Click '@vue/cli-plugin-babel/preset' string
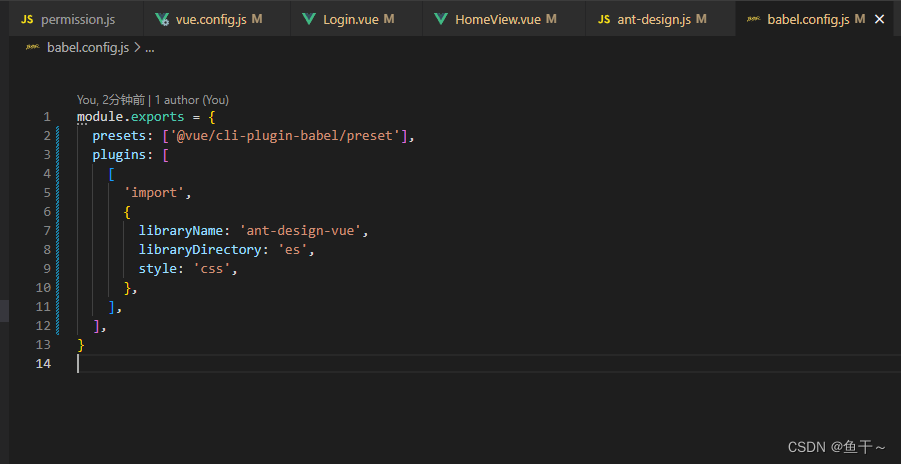The width and height of the screenshot is (901, 464). [x=284, y=136]
